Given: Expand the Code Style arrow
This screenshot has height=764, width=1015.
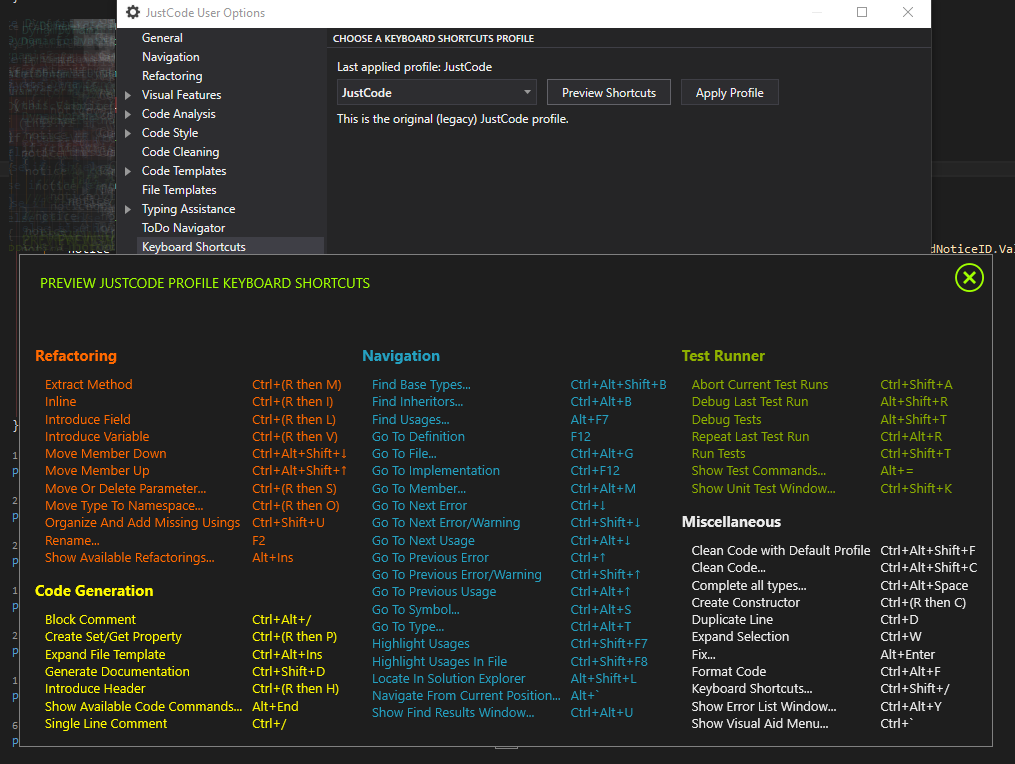Looking at the screenshot, I should click(128, 133).
